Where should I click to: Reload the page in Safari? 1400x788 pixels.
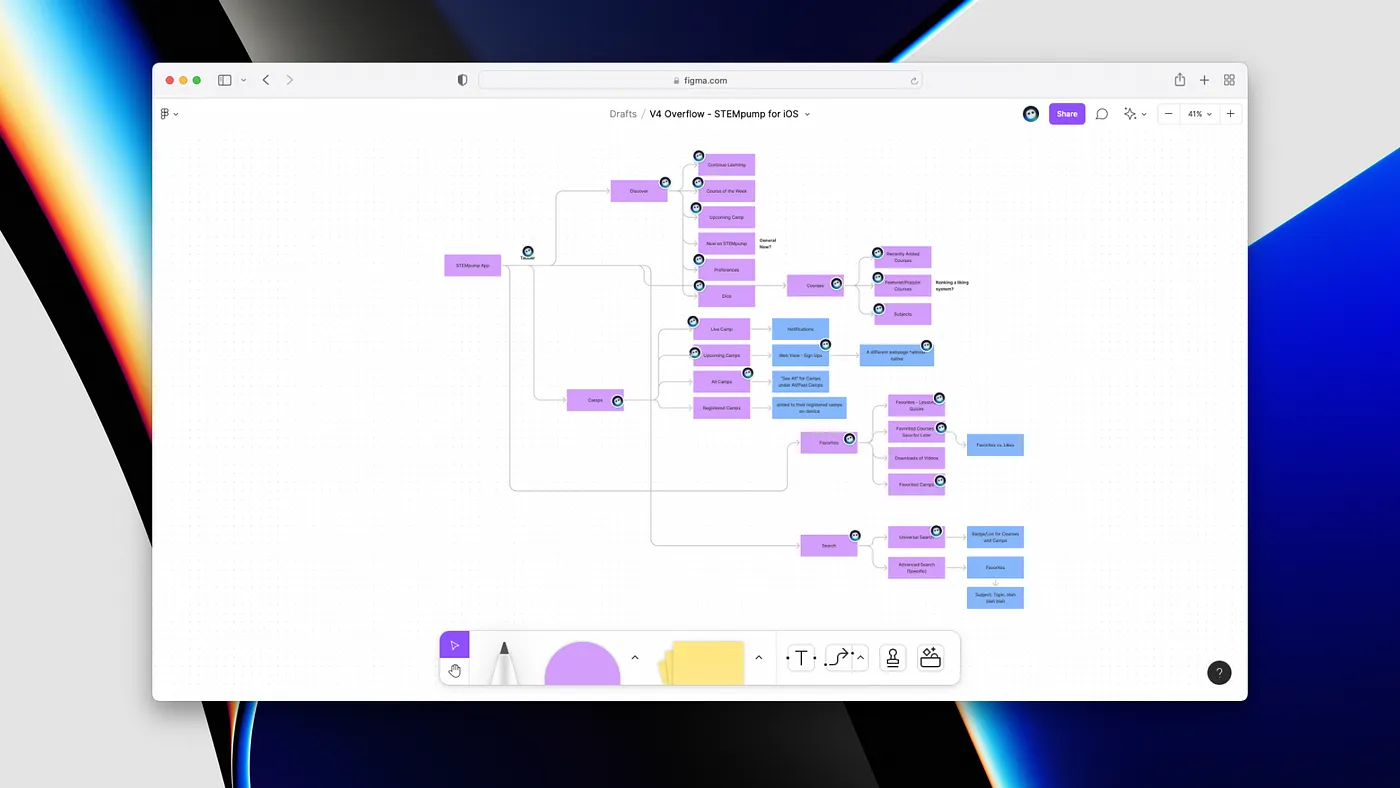point(913,80)
